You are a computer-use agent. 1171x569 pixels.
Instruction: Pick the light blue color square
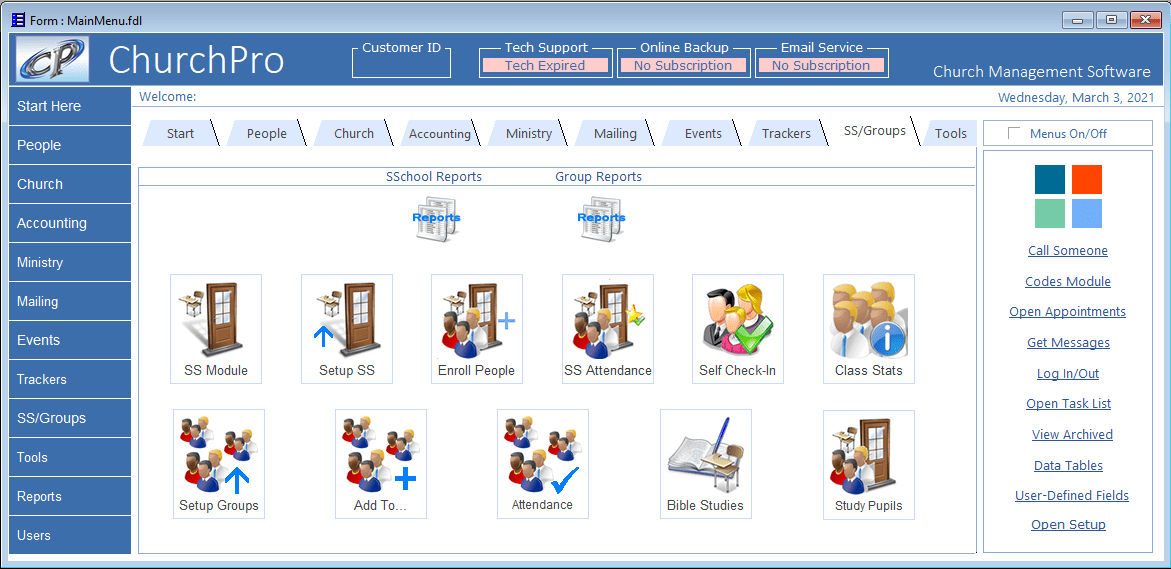[1087, 214]
